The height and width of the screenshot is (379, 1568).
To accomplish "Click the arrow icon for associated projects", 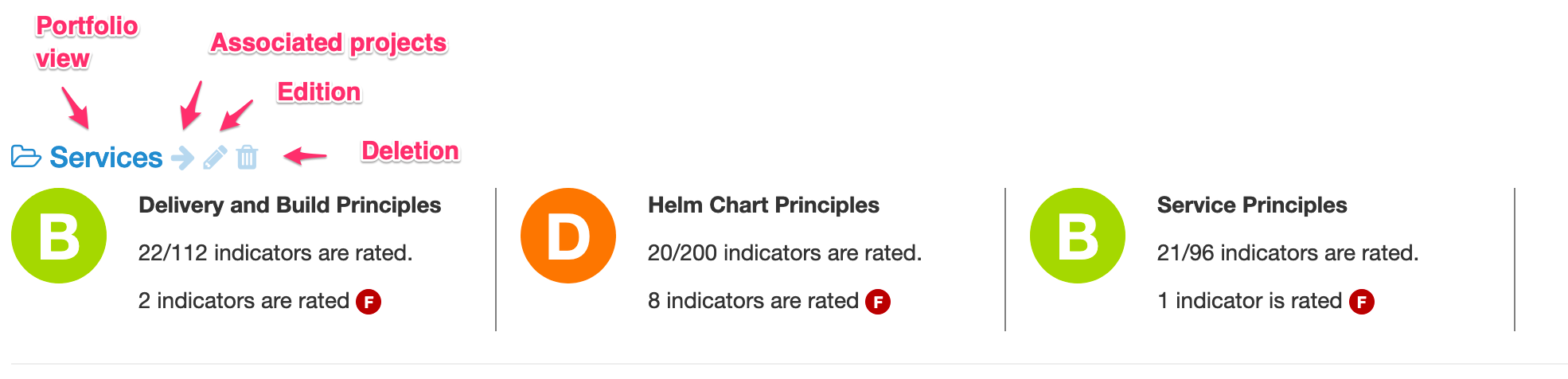I will pos(183,158).
